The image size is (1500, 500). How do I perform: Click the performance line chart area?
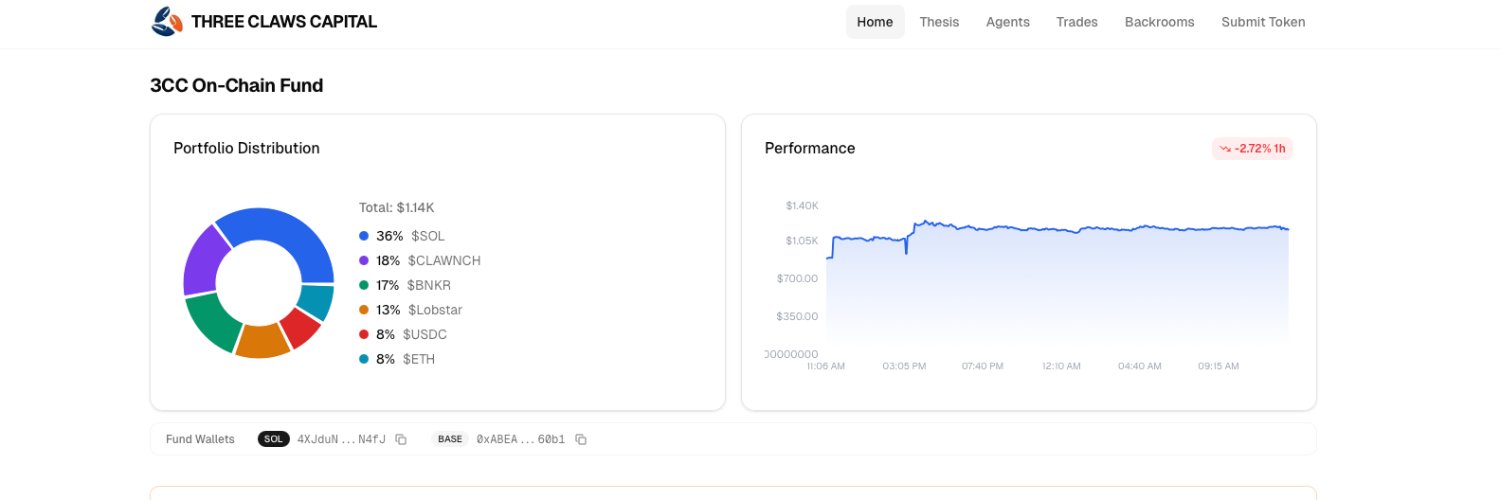pyautogui.click(x=1058, y=285)
